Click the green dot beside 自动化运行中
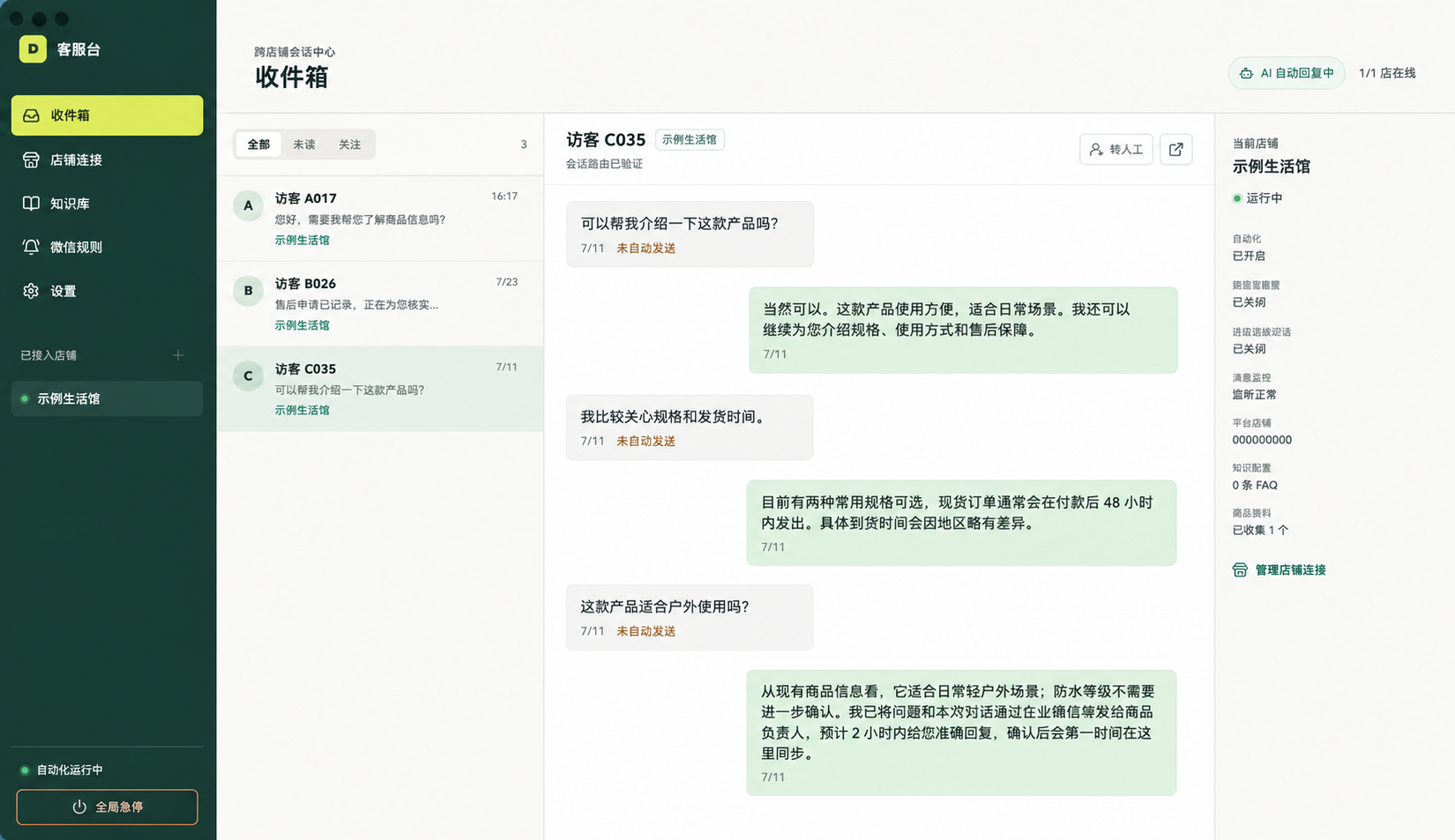 pyautogui.click(x=25, y=770)
